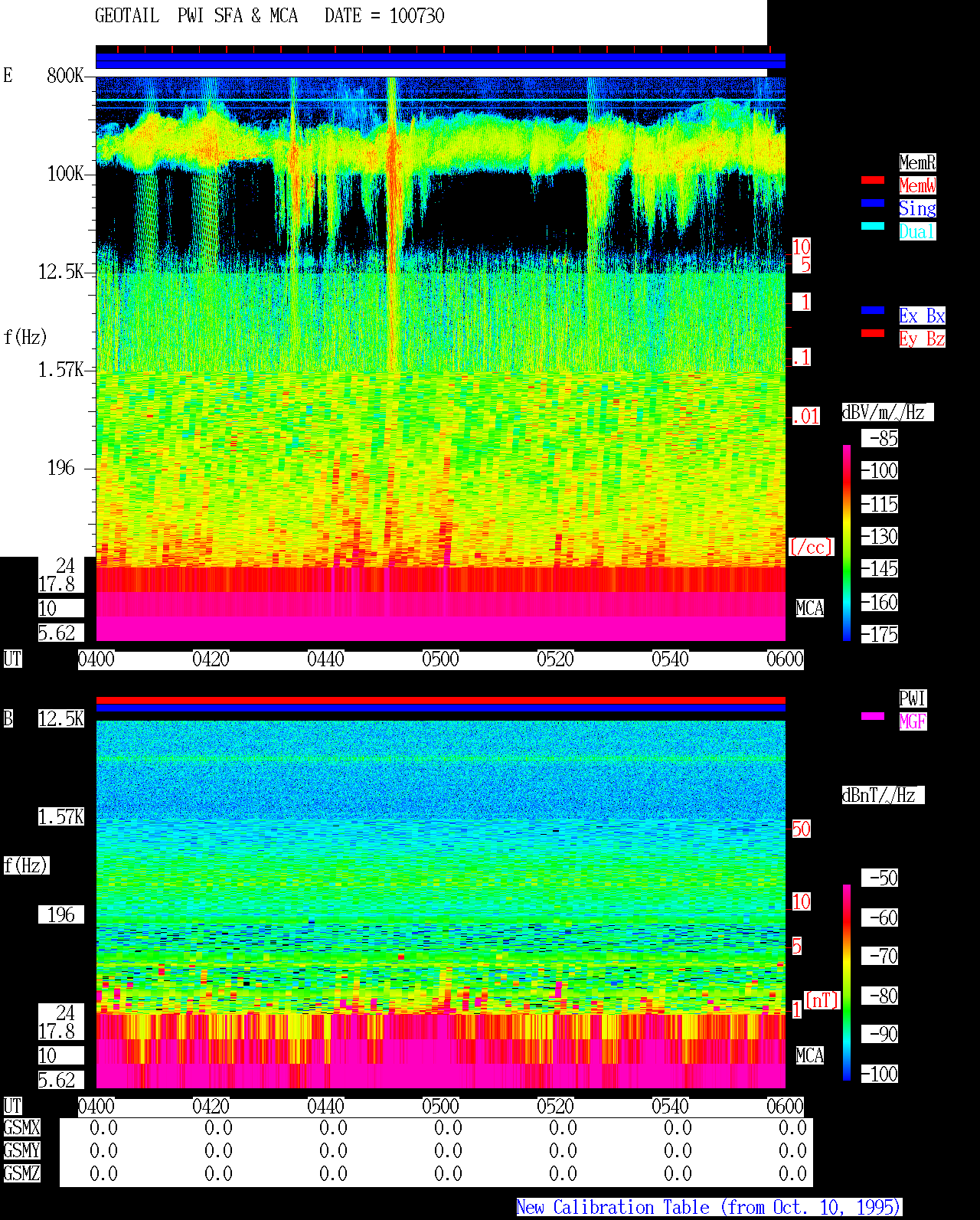Click the red MemW legend swatch
Screen dimensions: 980x1220
pos(873,180)
